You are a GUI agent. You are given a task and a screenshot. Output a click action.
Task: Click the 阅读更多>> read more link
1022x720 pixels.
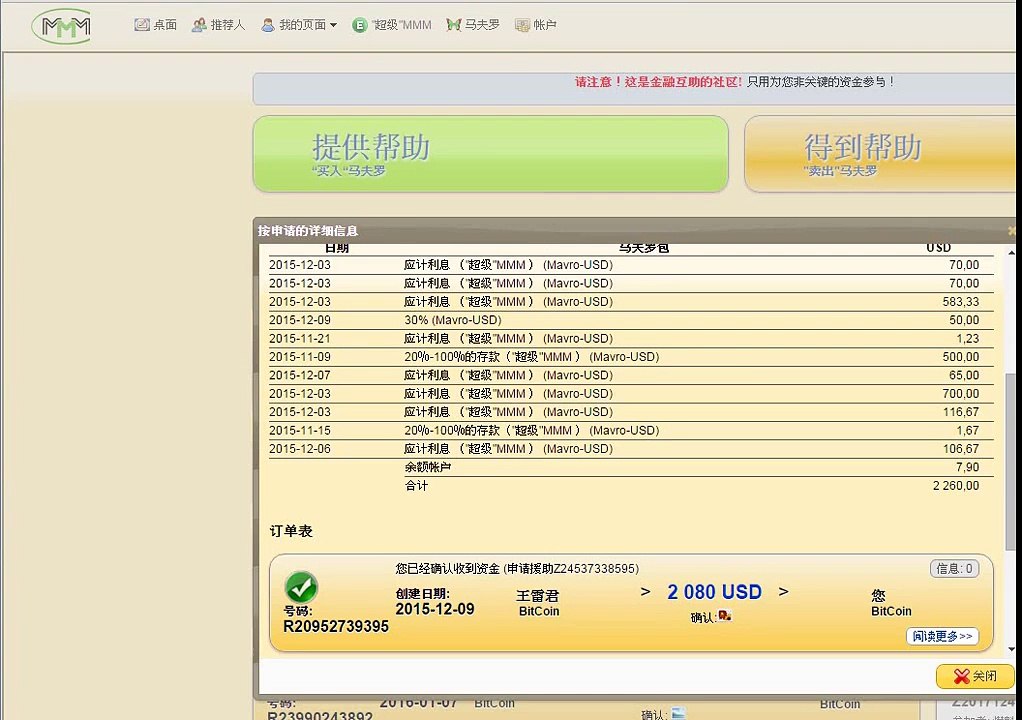pos(942,636)
